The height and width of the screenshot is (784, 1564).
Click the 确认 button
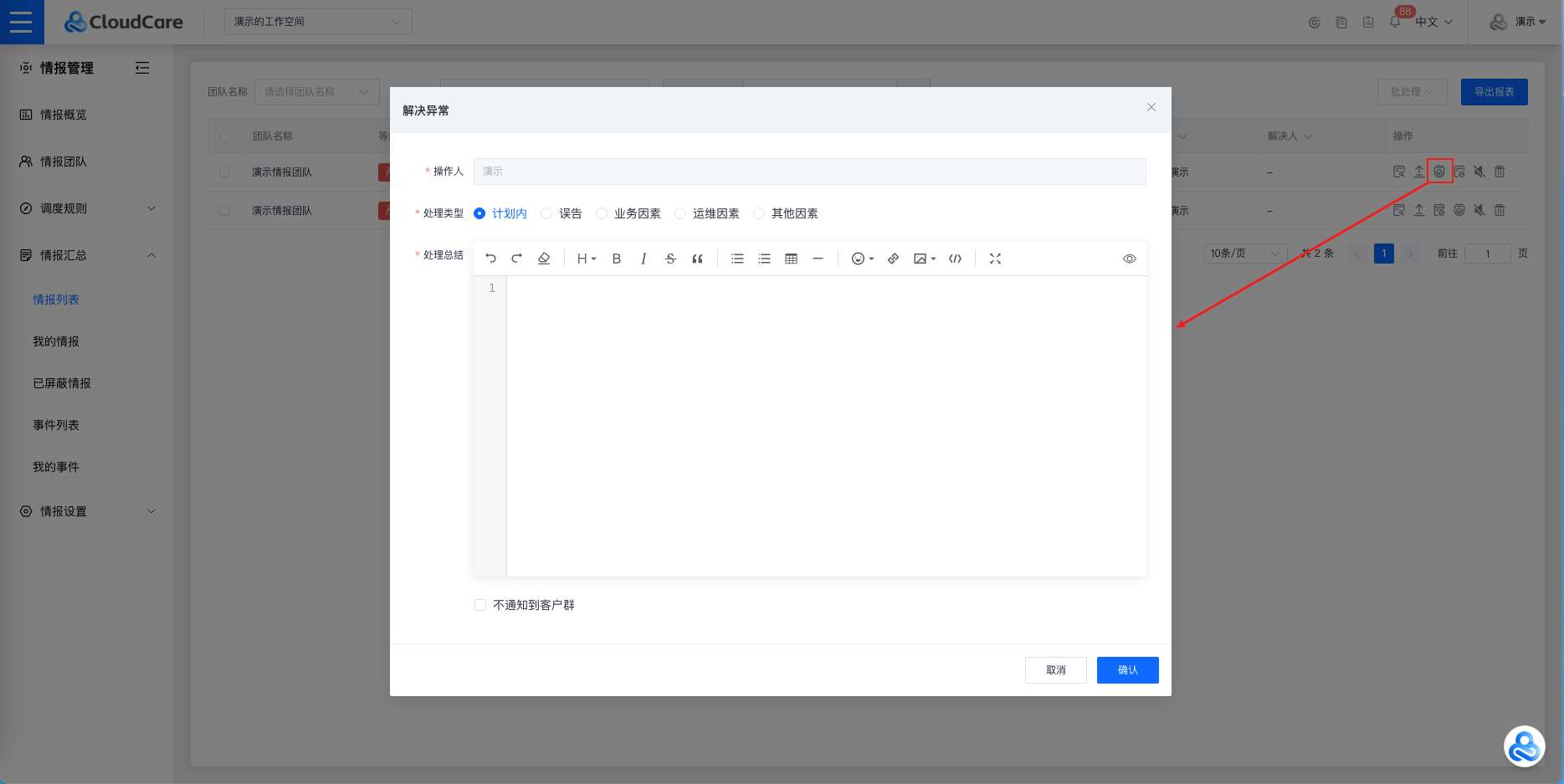click(1127, 670)
